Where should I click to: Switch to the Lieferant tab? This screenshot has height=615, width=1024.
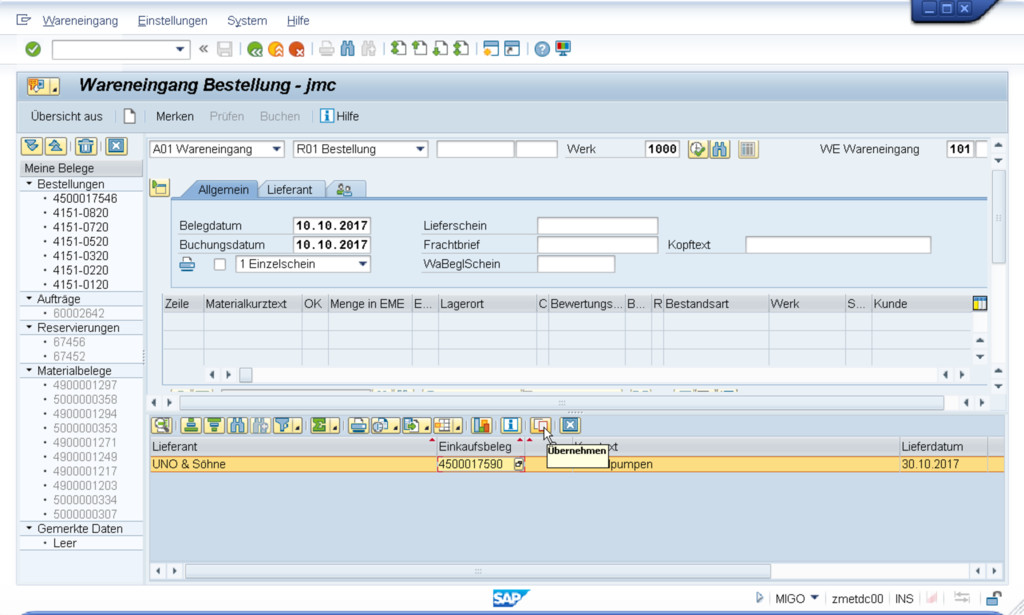[289, 189]
